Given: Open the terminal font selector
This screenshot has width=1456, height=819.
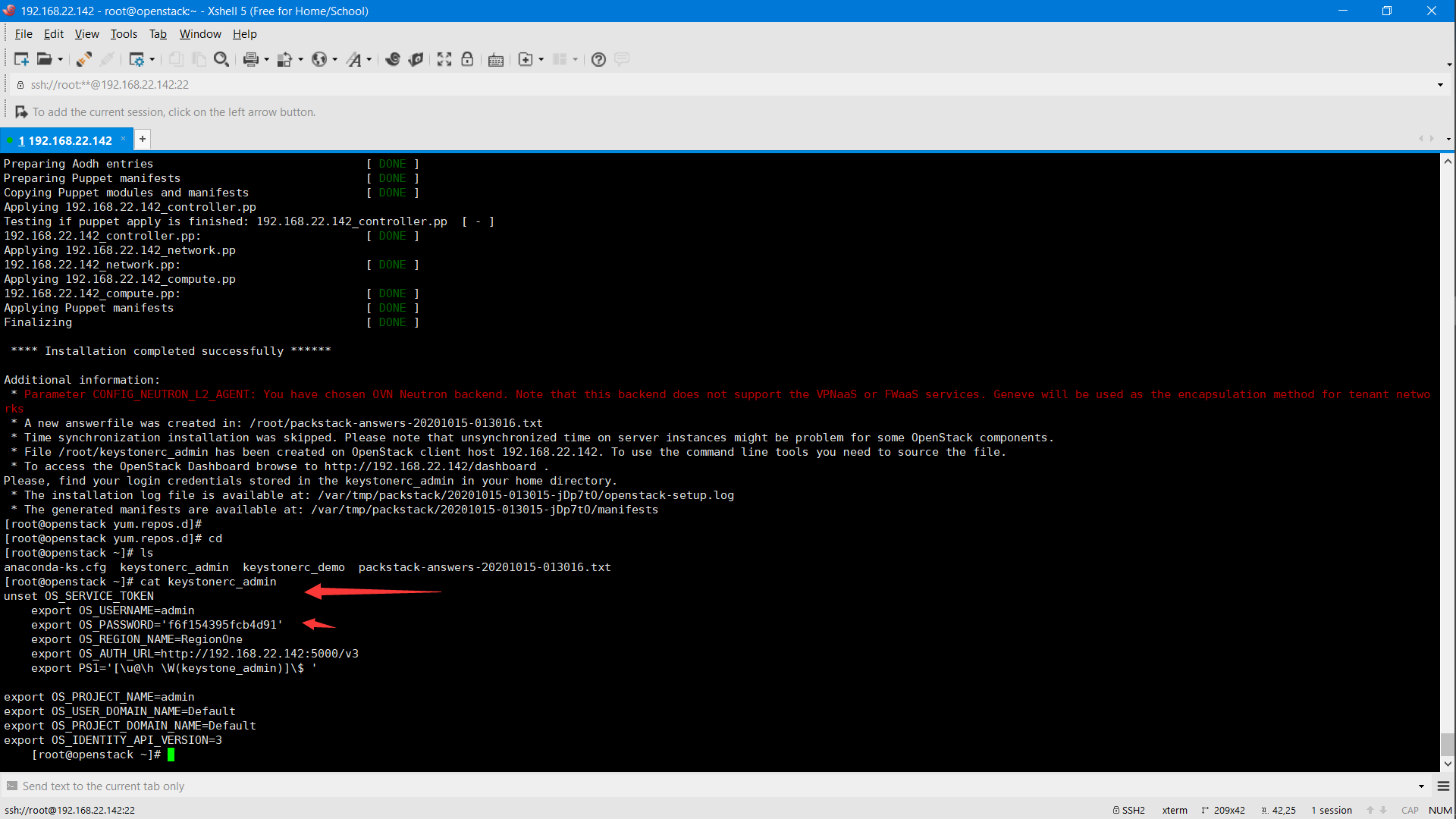Looking at the screenshot, I should tap(355, 59).
